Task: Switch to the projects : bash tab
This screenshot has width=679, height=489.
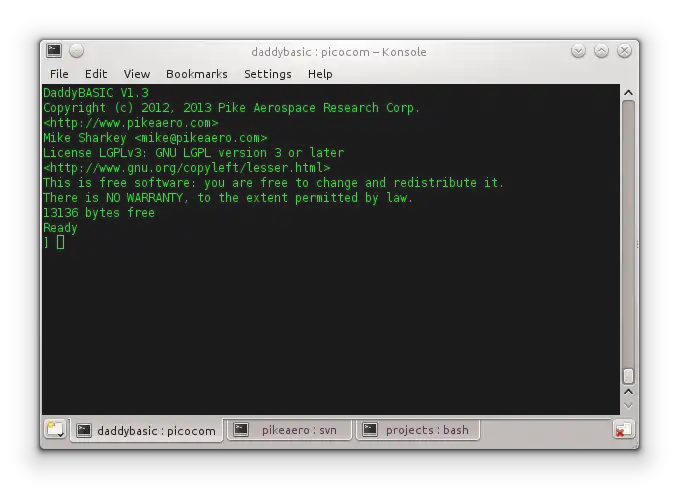Action: pos(417,430)
